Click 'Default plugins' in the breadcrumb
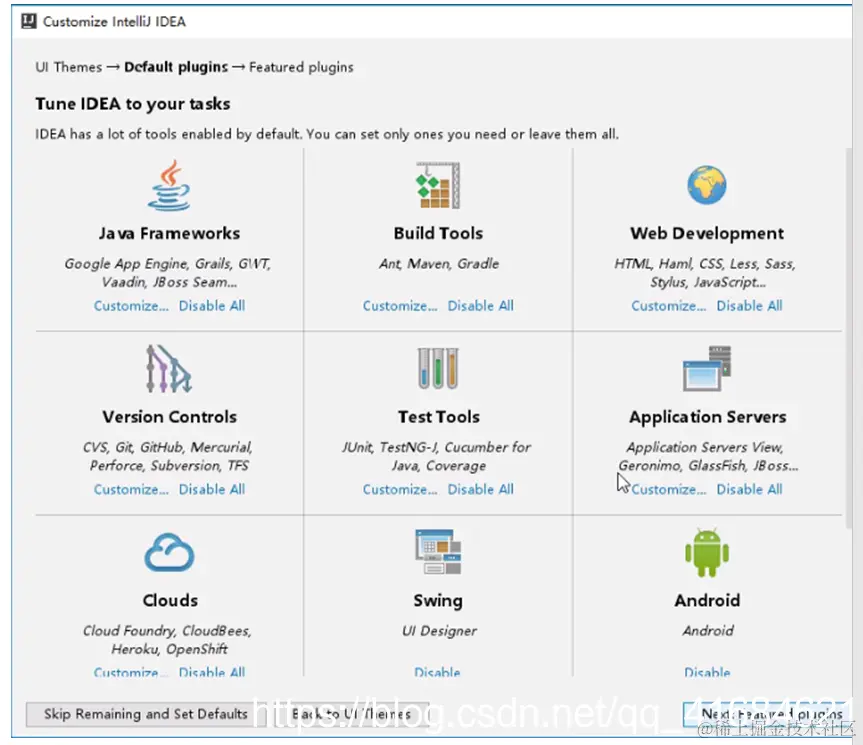Viewport: 863px width, 745px height. pyautogui.click(x=176, y=67)
